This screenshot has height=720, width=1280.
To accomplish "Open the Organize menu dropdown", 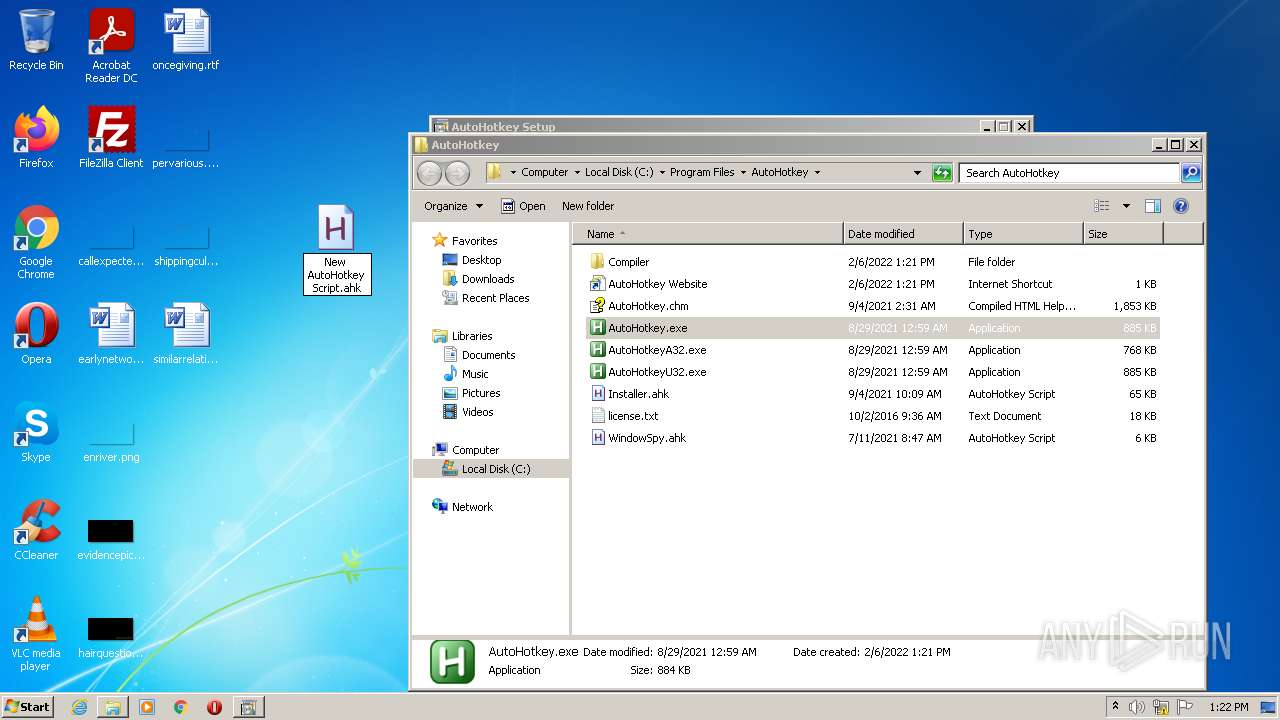I will 453,206.
